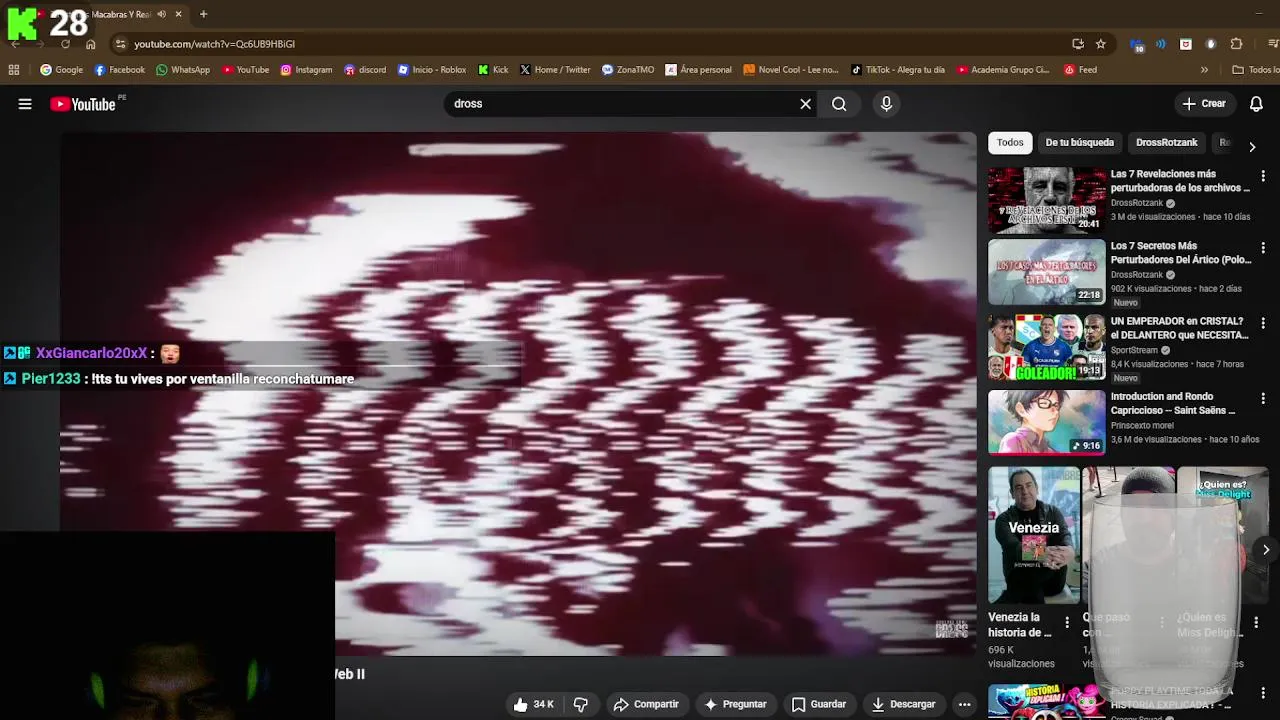Open the YouTube notifications bell
Viewport: 1280px width, 720px height.
(1256, 104)
